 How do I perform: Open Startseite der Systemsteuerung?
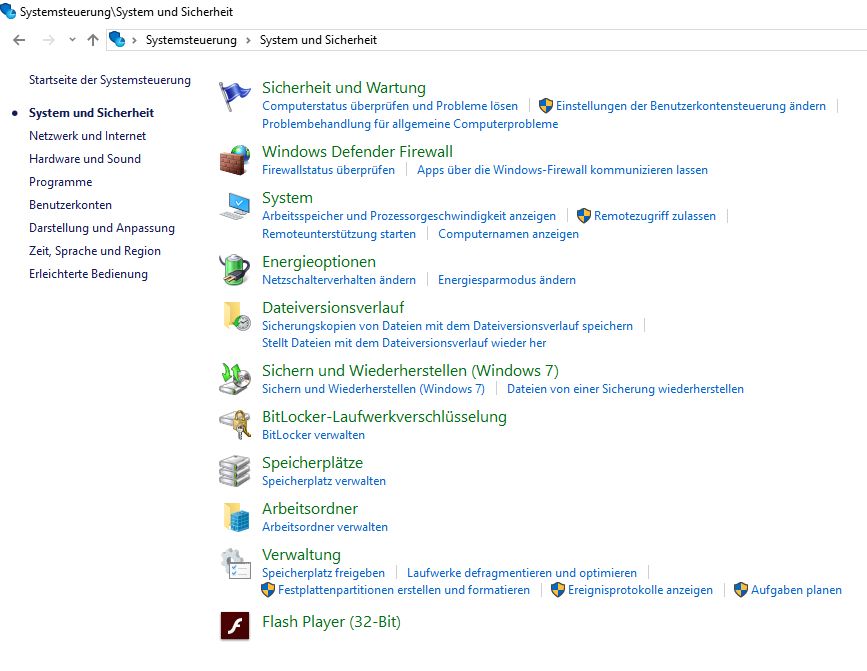tap(110, 80)
